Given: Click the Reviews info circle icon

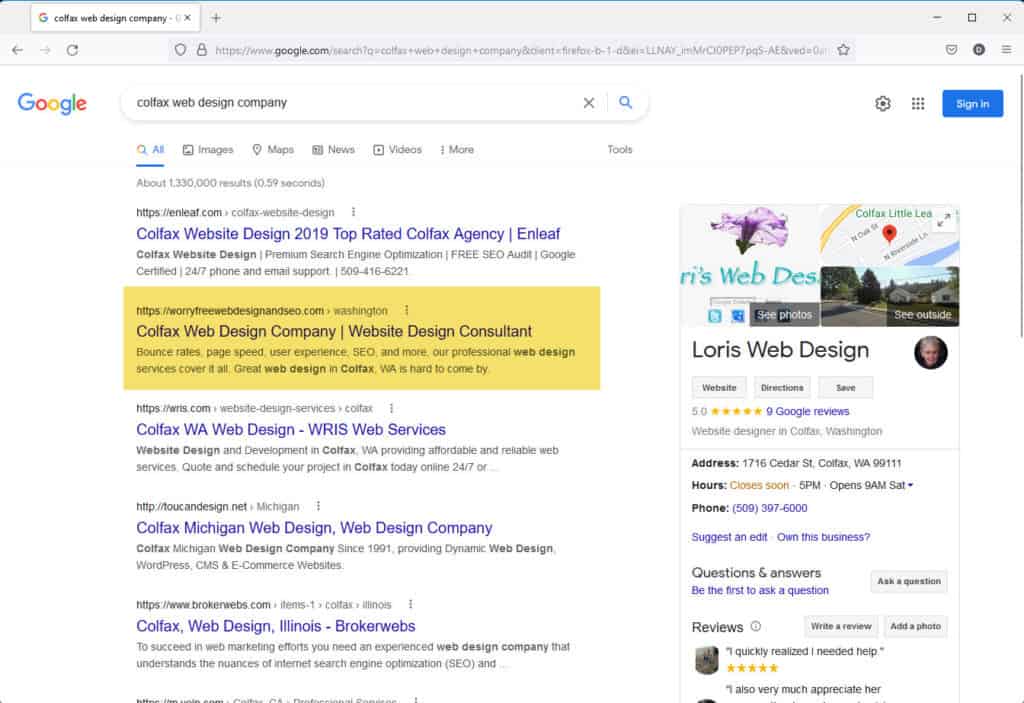Looking at the screenshot, I should 756,626.
